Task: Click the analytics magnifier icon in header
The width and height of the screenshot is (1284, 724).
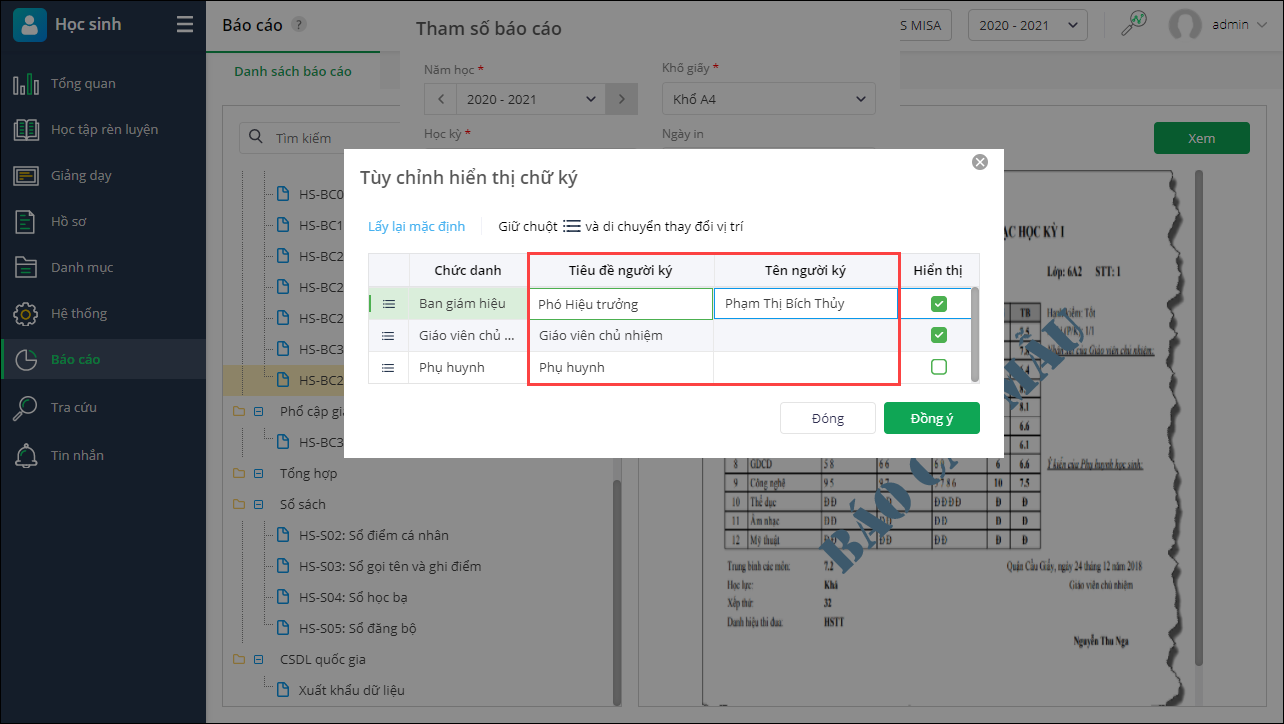Action: point(1134,23)
